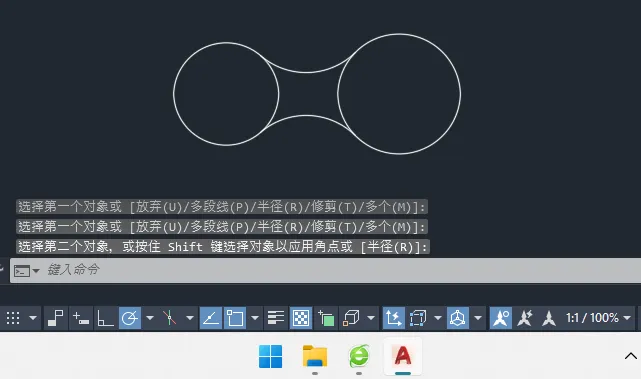The image size is (641, 379).
Task: Open Isometric Drafting plane dropdown arrow
Action: pyautogui.click(x=190, y=318)
